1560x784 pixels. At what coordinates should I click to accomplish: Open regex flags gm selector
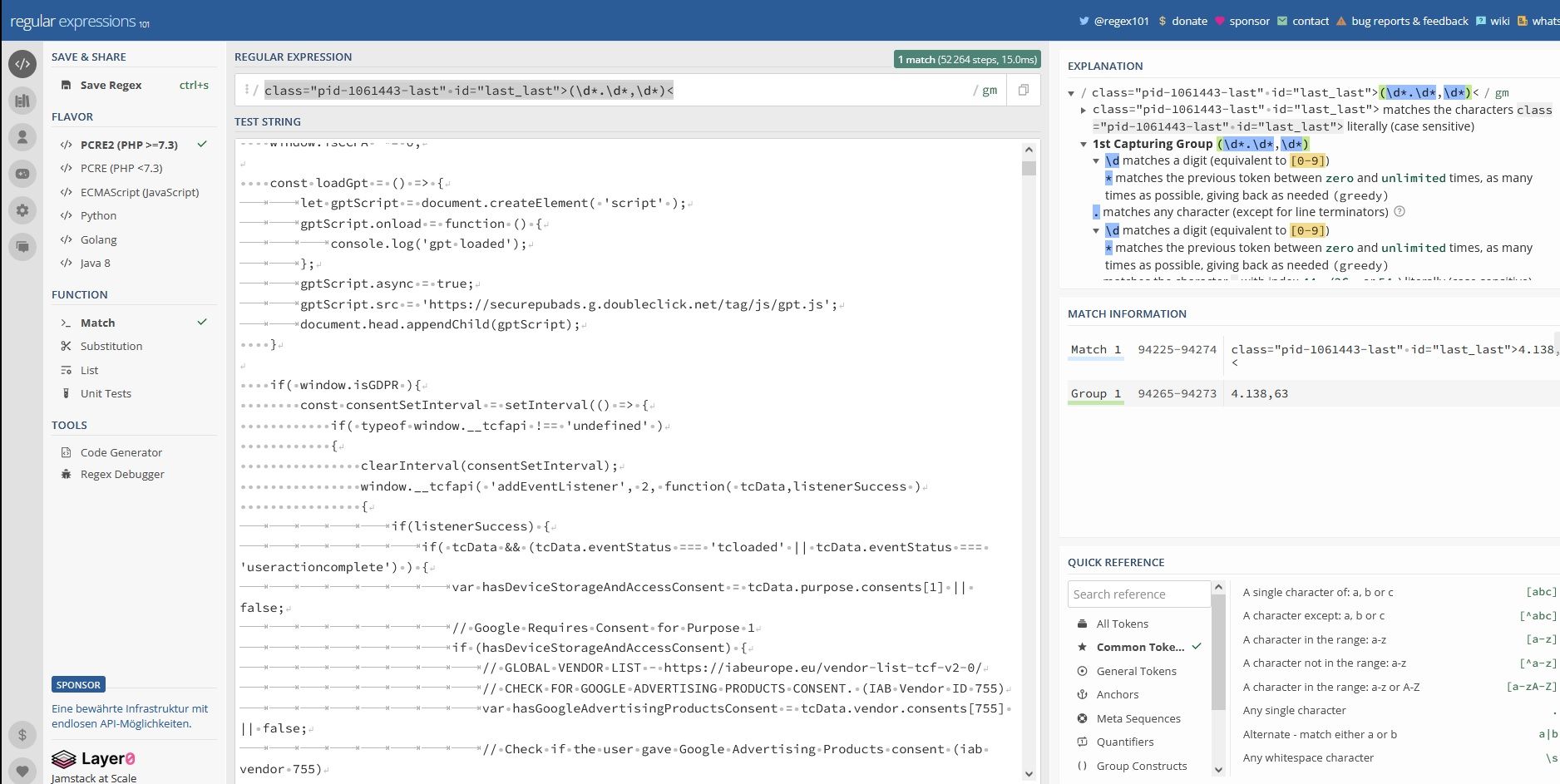coord(989,91)
